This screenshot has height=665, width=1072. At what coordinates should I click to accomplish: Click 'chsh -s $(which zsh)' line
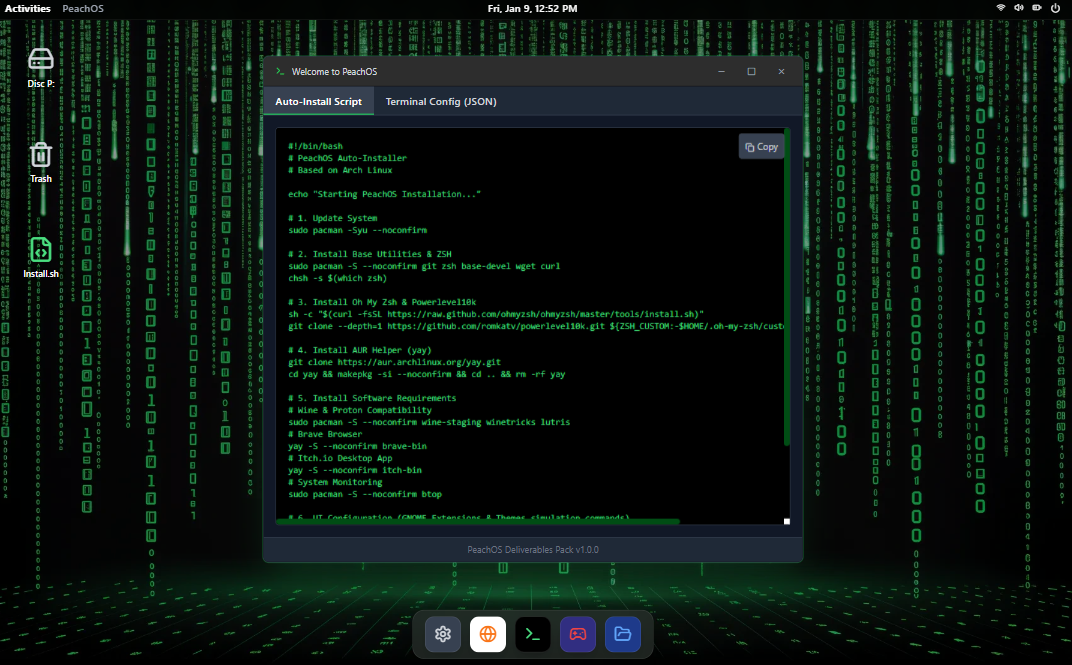click(x=337, y=278)
